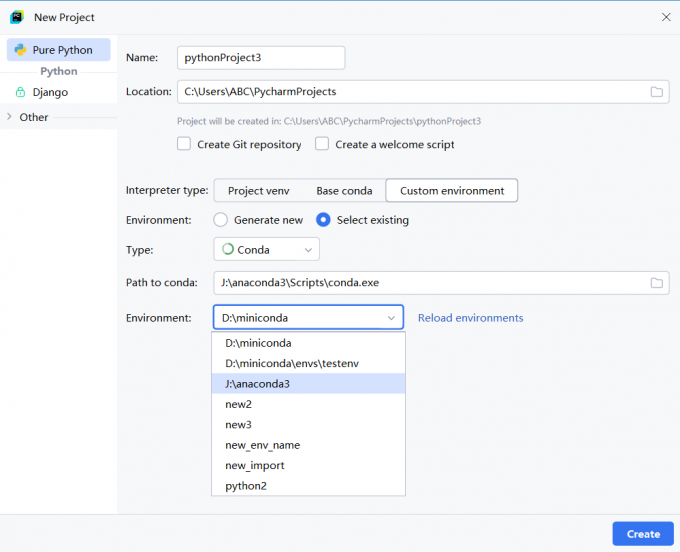Click the Reload environments link
The image size is (680, 552).
coord(471,318)
